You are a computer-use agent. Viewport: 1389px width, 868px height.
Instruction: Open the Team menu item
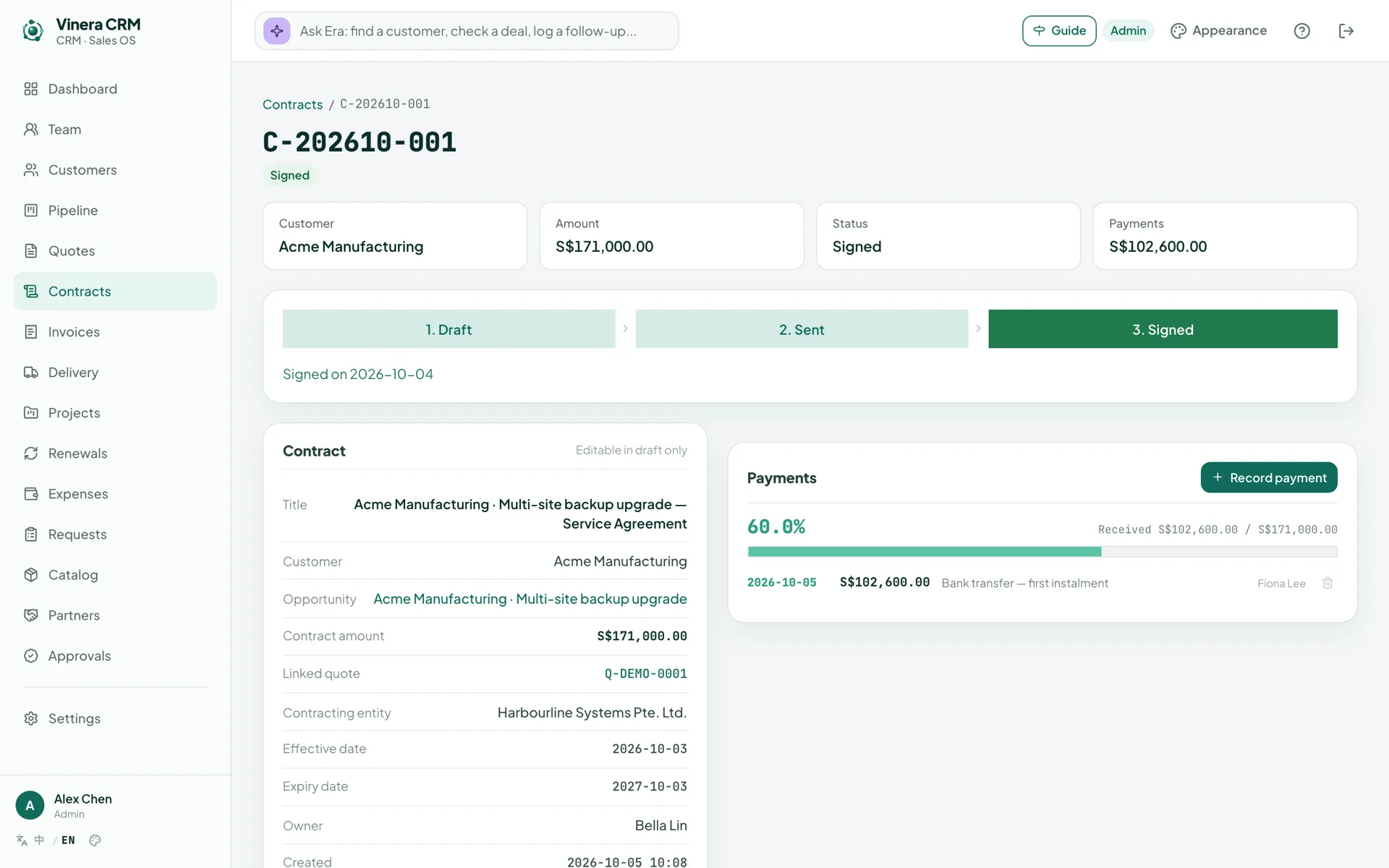115,129
